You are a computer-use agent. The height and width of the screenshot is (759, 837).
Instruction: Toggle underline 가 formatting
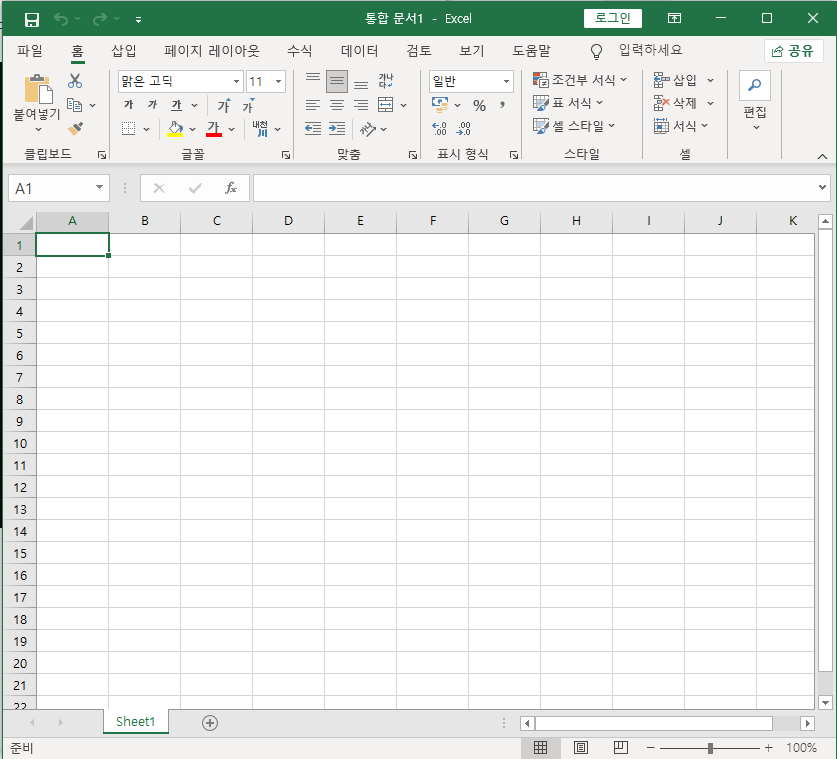177,105
